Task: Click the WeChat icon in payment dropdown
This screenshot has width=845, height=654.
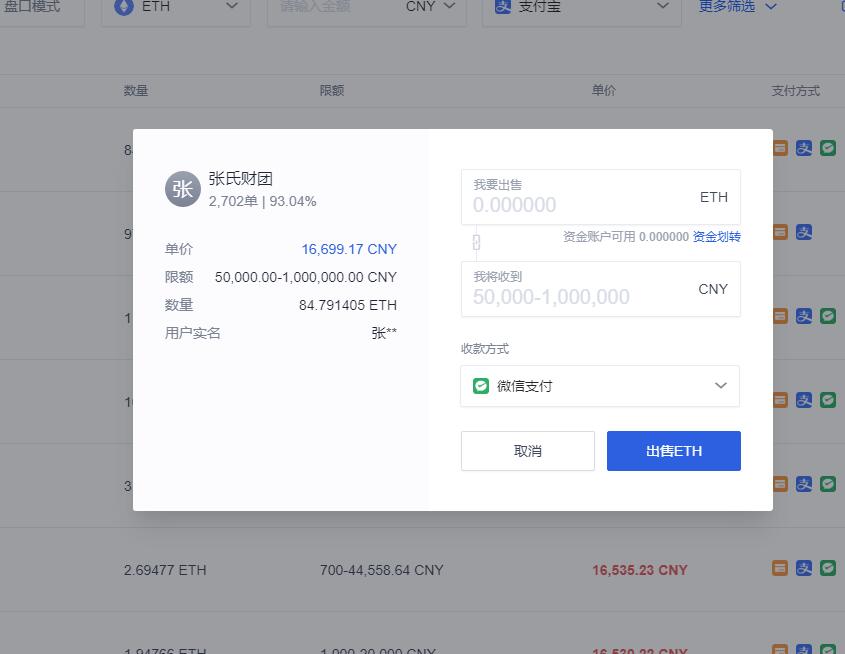Action: (x=481, y=386)
